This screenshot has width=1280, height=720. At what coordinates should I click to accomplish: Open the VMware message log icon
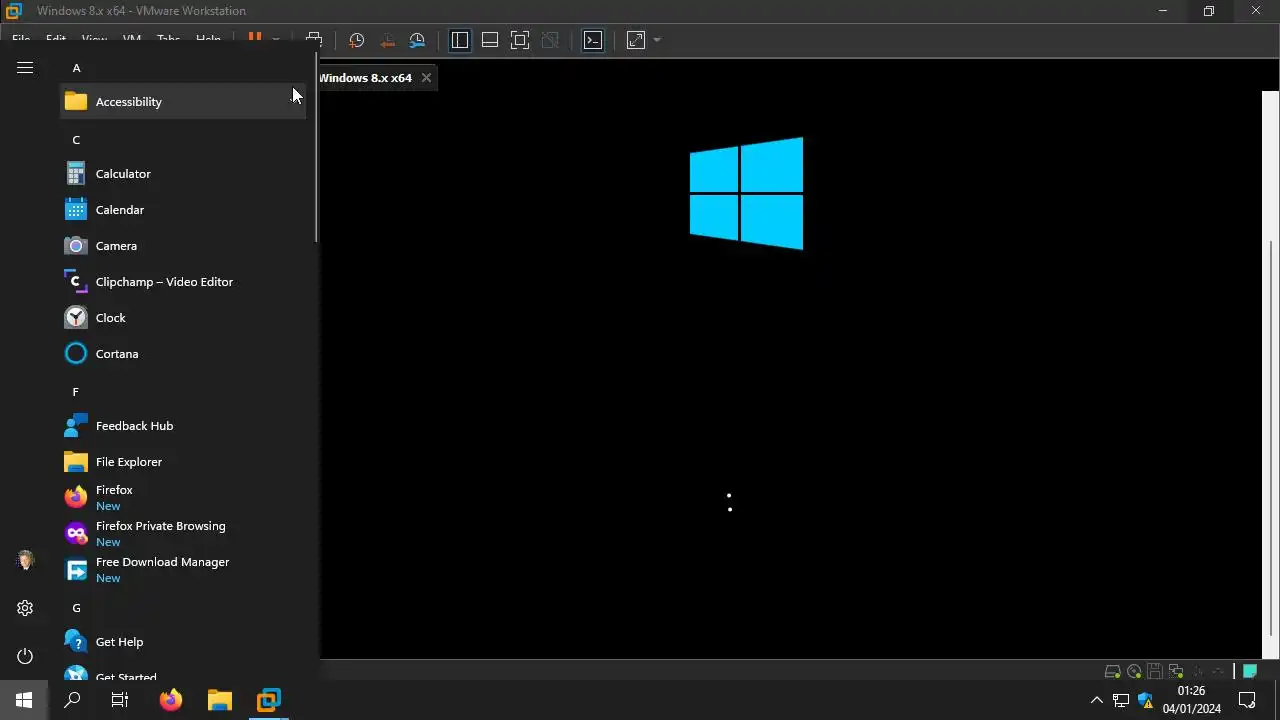[1250, 671]
